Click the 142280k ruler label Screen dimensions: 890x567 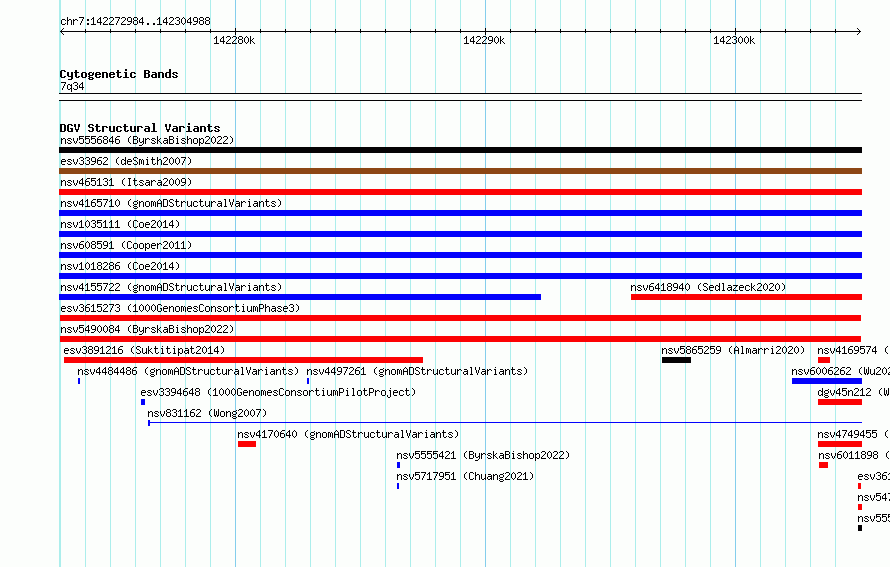click(234, 40)
